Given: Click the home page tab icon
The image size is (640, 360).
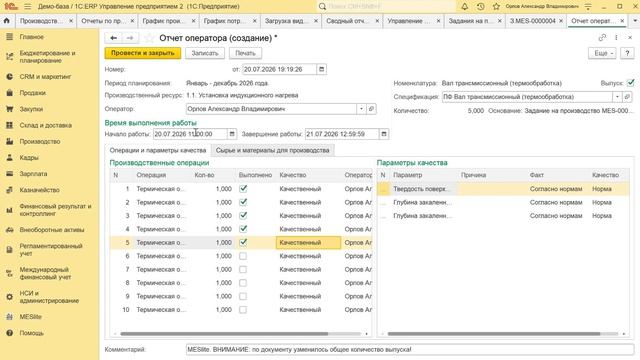Looking at the screenshot, I should pos(7,21).
